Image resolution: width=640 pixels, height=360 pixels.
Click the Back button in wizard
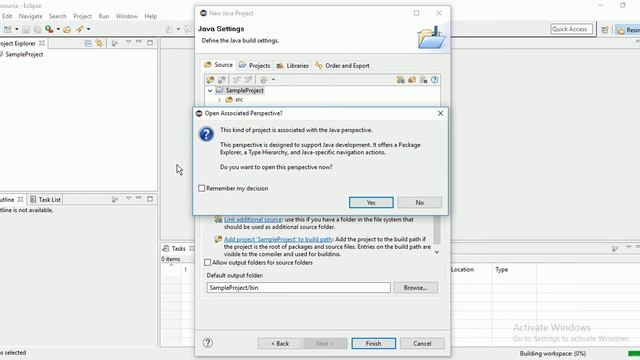[x=280, y=344]
